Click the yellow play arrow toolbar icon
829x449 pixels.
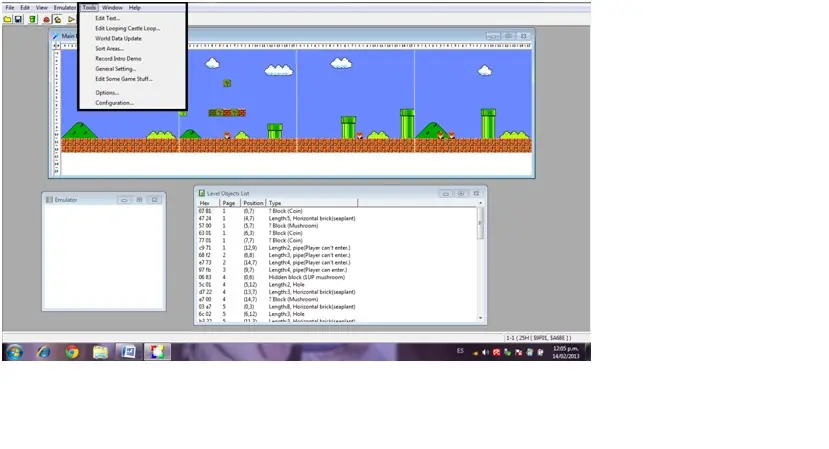(71, 20)
